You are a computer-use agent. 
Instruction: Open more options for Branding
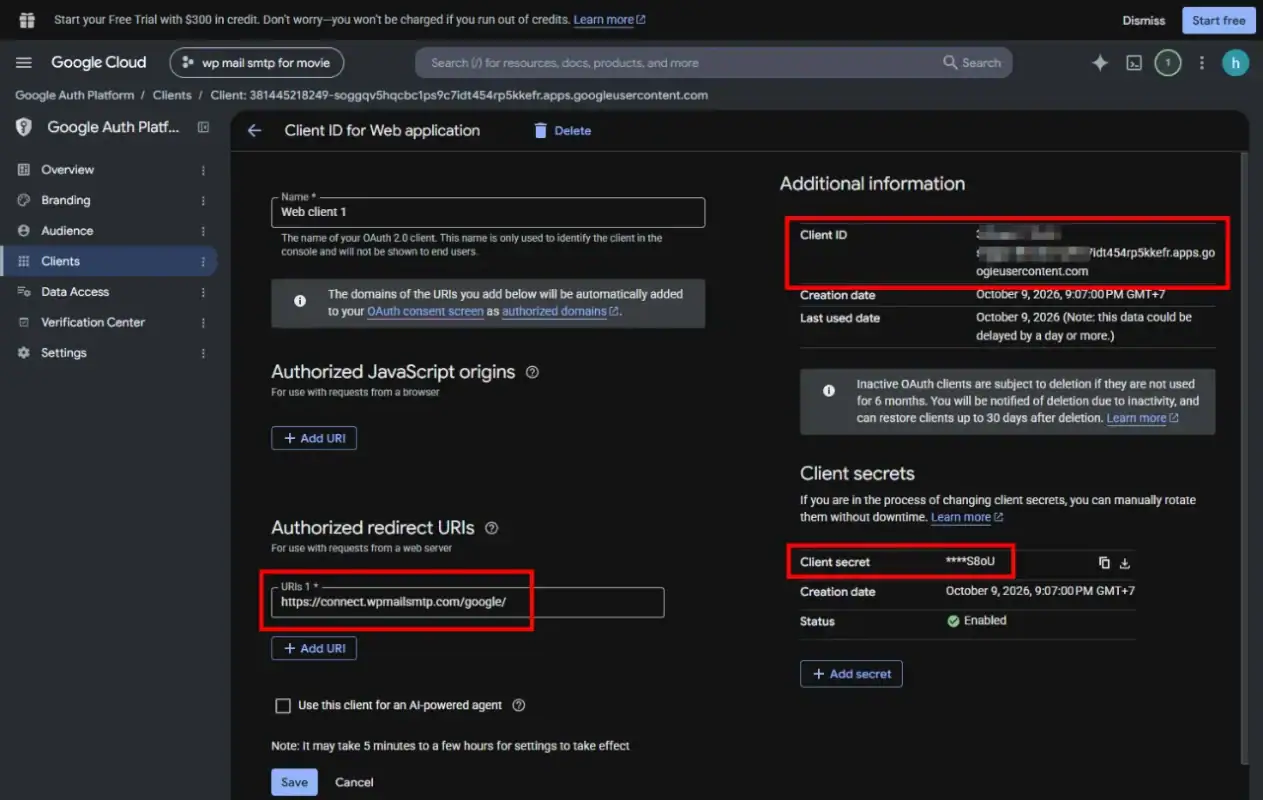click(x=204, y=200)
